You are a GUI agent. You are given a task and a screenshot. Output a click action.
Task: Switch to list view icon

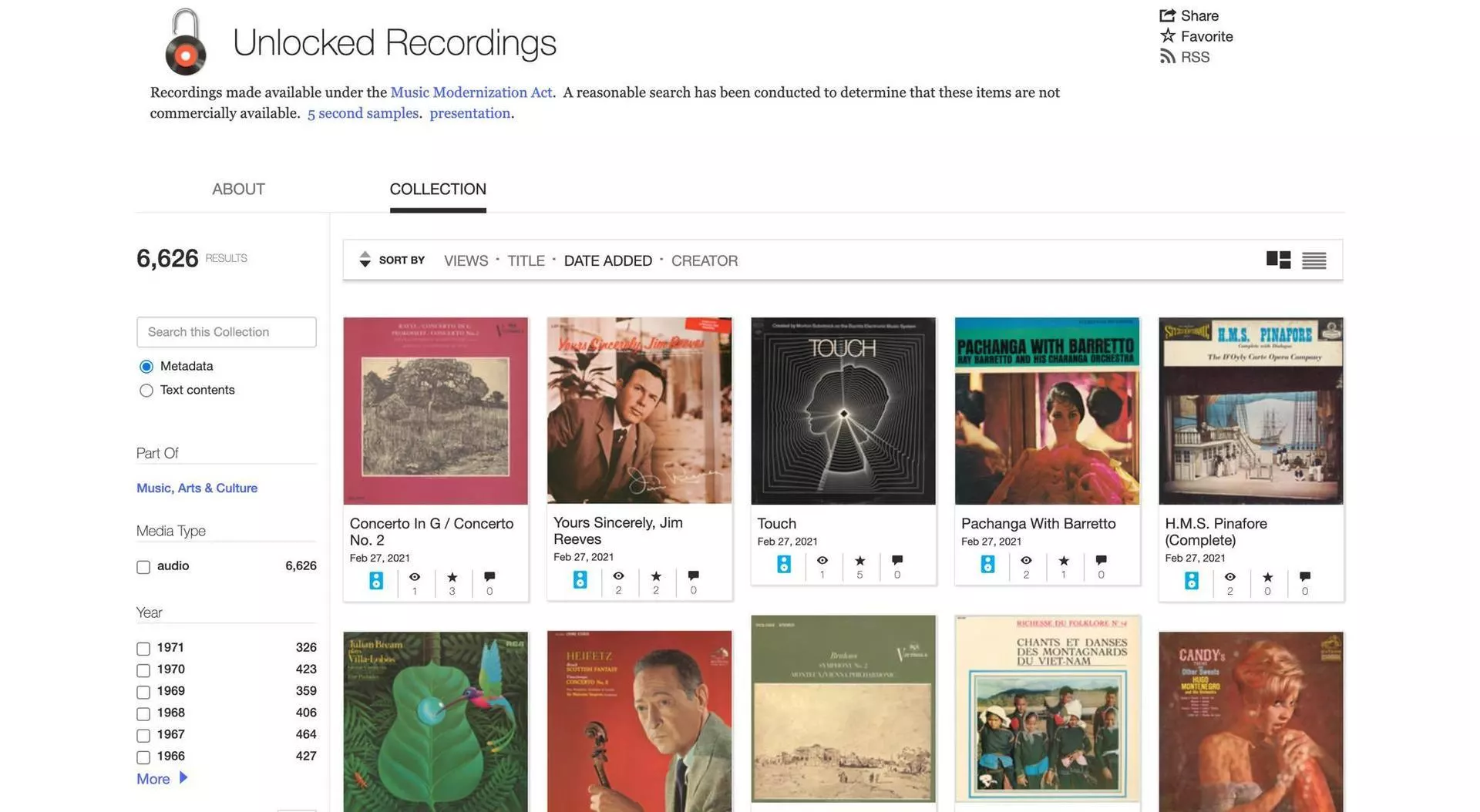(x=1314, y=260)
